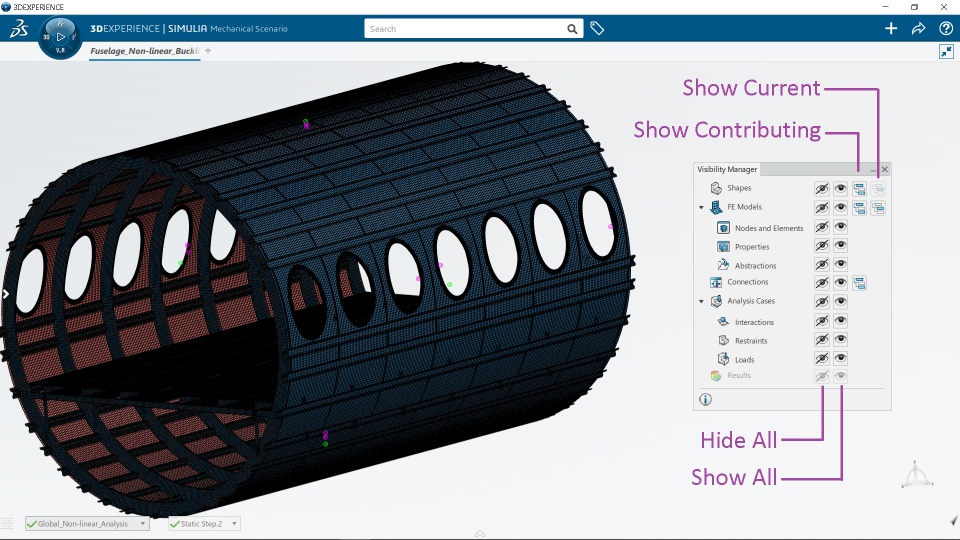Image resolution: width=960 pixels, height=540 pixels.
Task: Click the dotted grip at bottom left
Action: (7, 523)
